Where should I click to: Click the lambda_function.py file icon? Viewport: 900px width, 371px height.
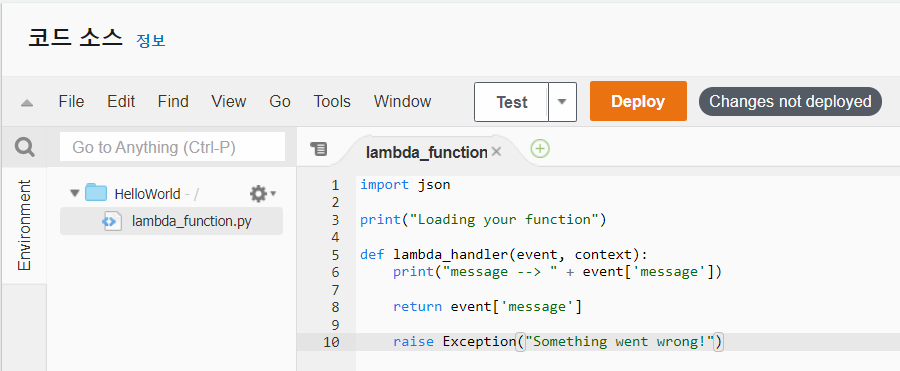click(112, 221)
